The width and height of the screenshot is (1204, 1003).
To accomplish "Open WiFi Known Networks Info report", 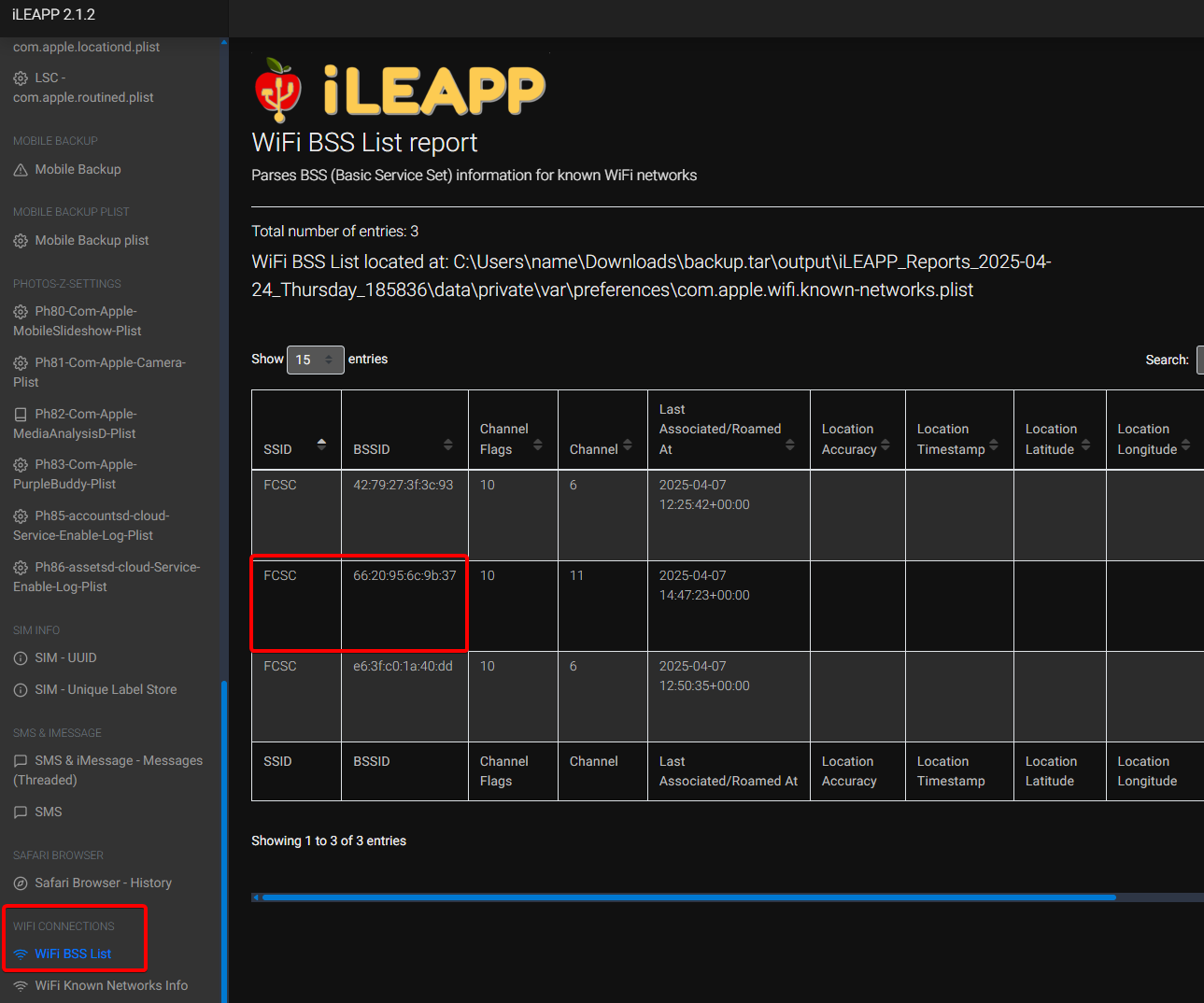I will [111, 985].
